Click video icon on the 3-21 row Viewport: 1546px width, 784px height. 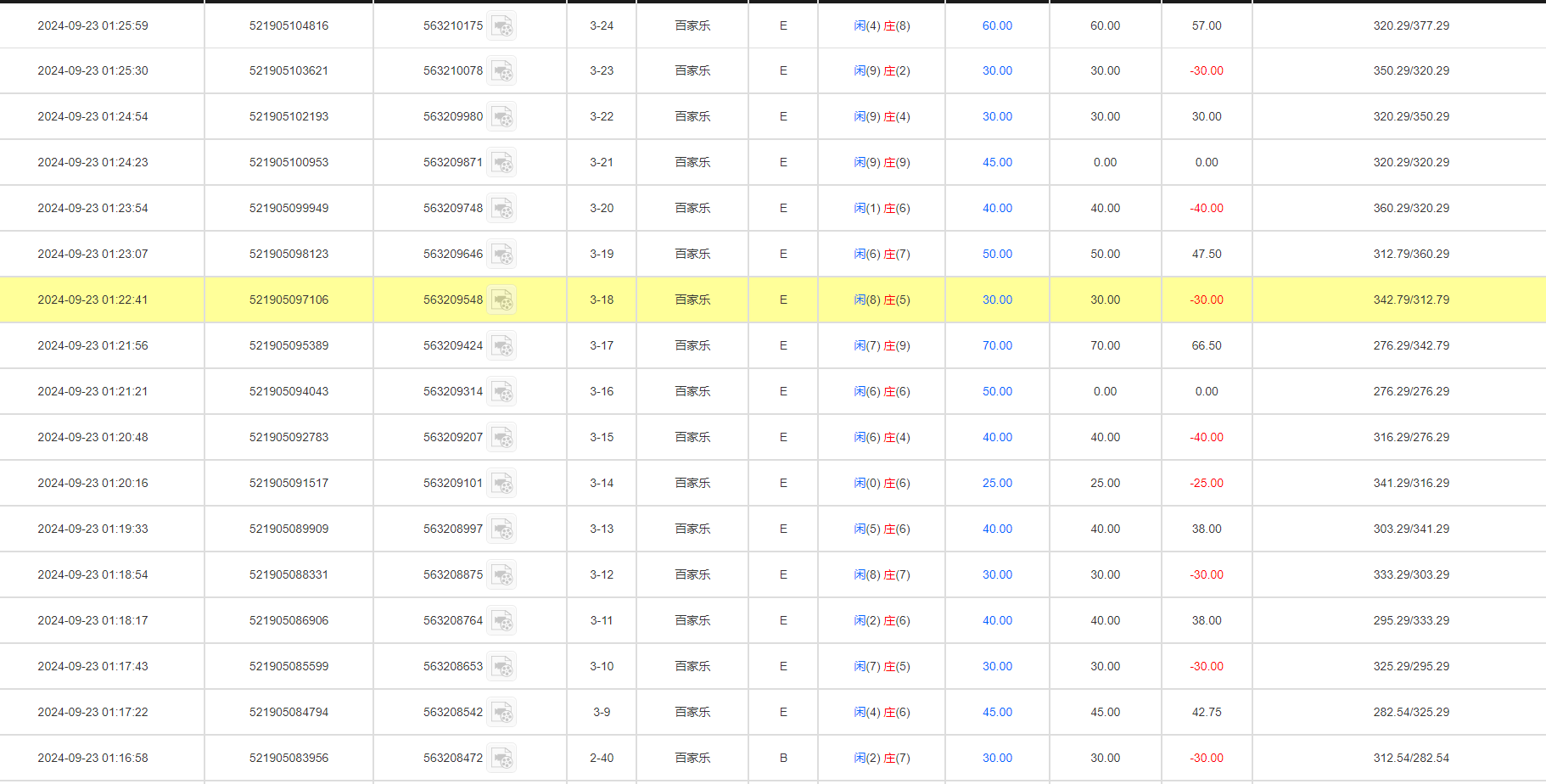pos(502,162)
